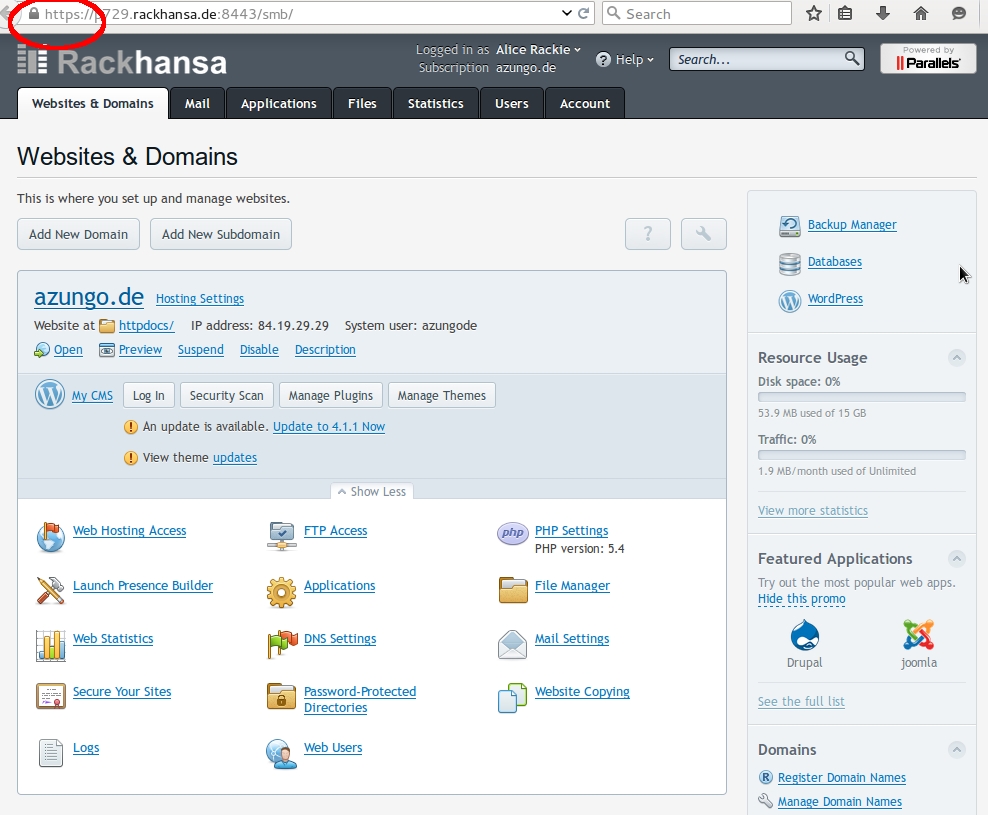
Task: Click the Secure Your Sites certificate icon
Action: pyautogui.click(x=51, y=697)
